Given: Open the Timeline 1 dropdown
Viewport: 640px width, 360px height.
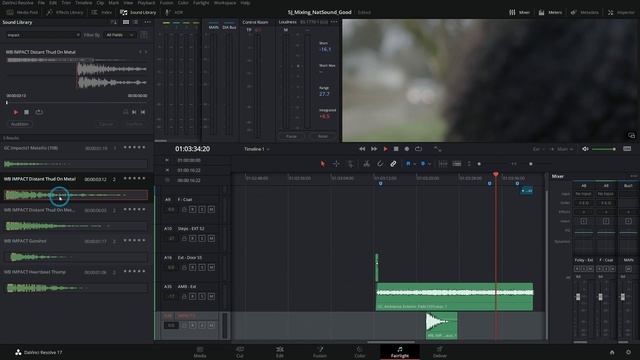Looking at the screenshot, I should 257,149.
